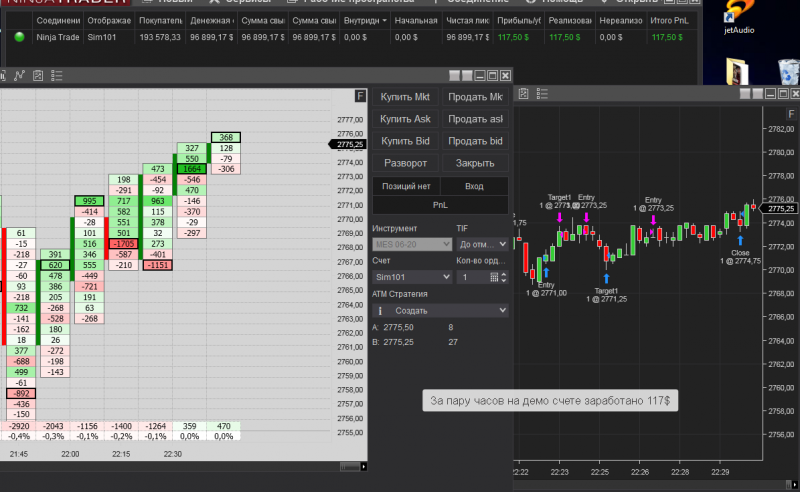Click the left chart scroll-right arrow
This screenshot has height=492, width=800.
[364, 466]
